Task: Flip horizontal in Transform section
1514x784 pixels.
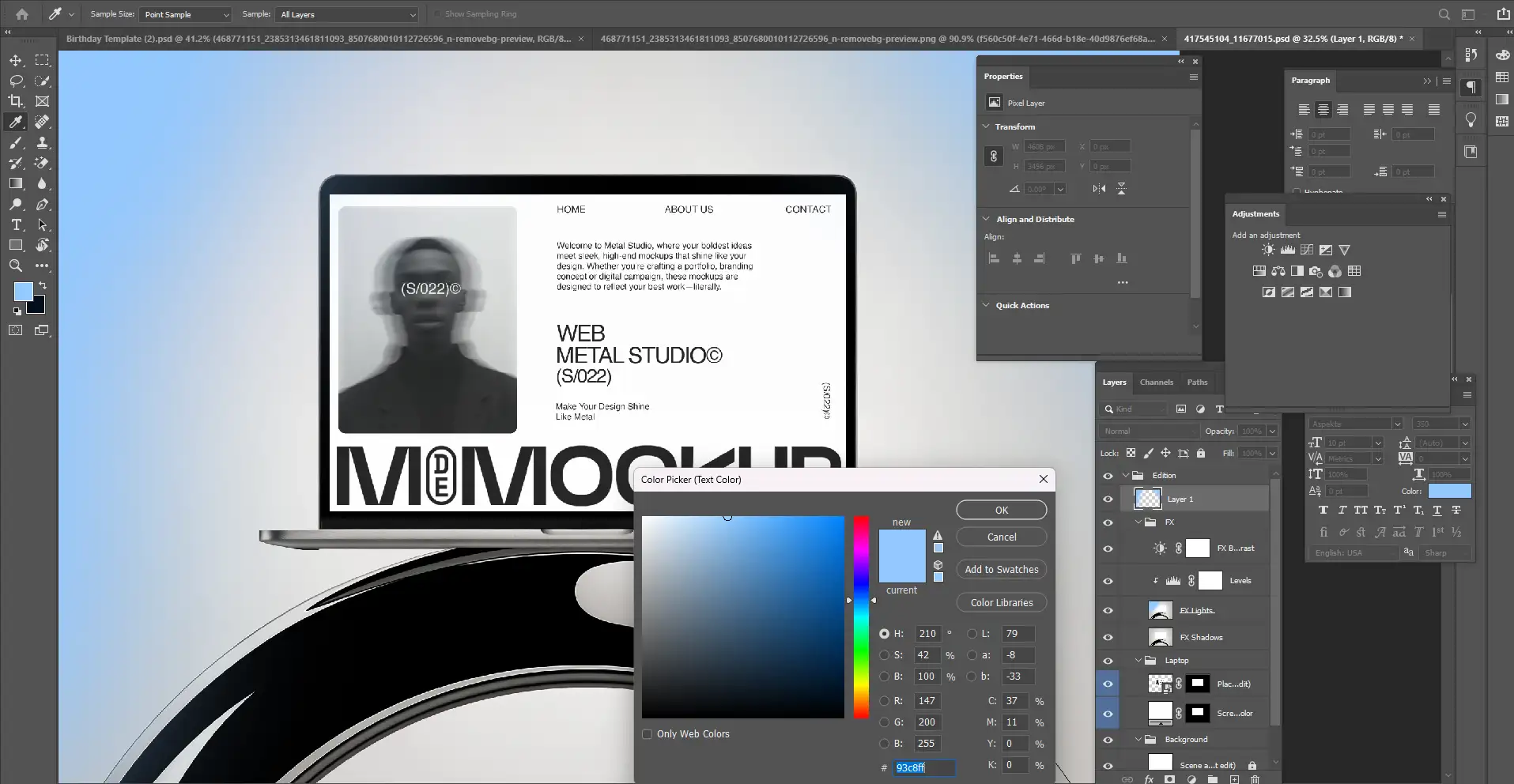Action: (1099, 188)
